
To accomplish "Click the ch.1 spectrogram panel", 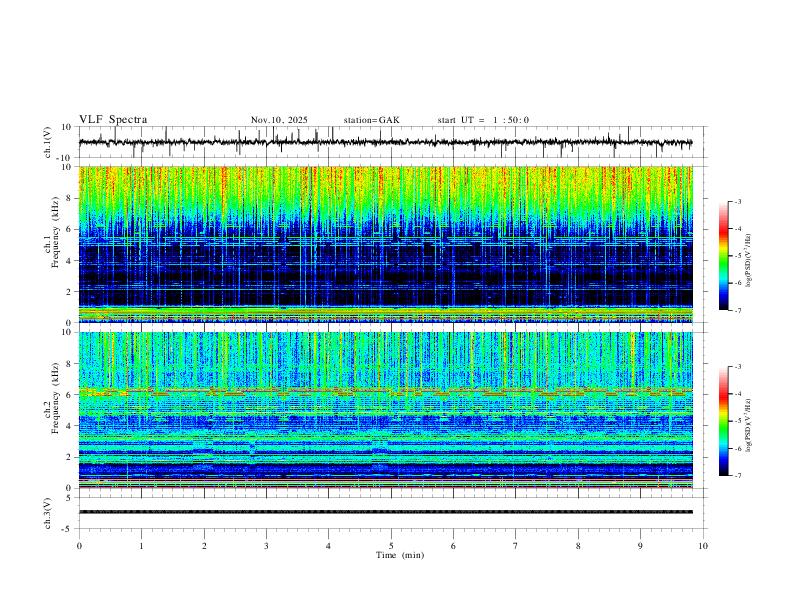I will (386, 244).
